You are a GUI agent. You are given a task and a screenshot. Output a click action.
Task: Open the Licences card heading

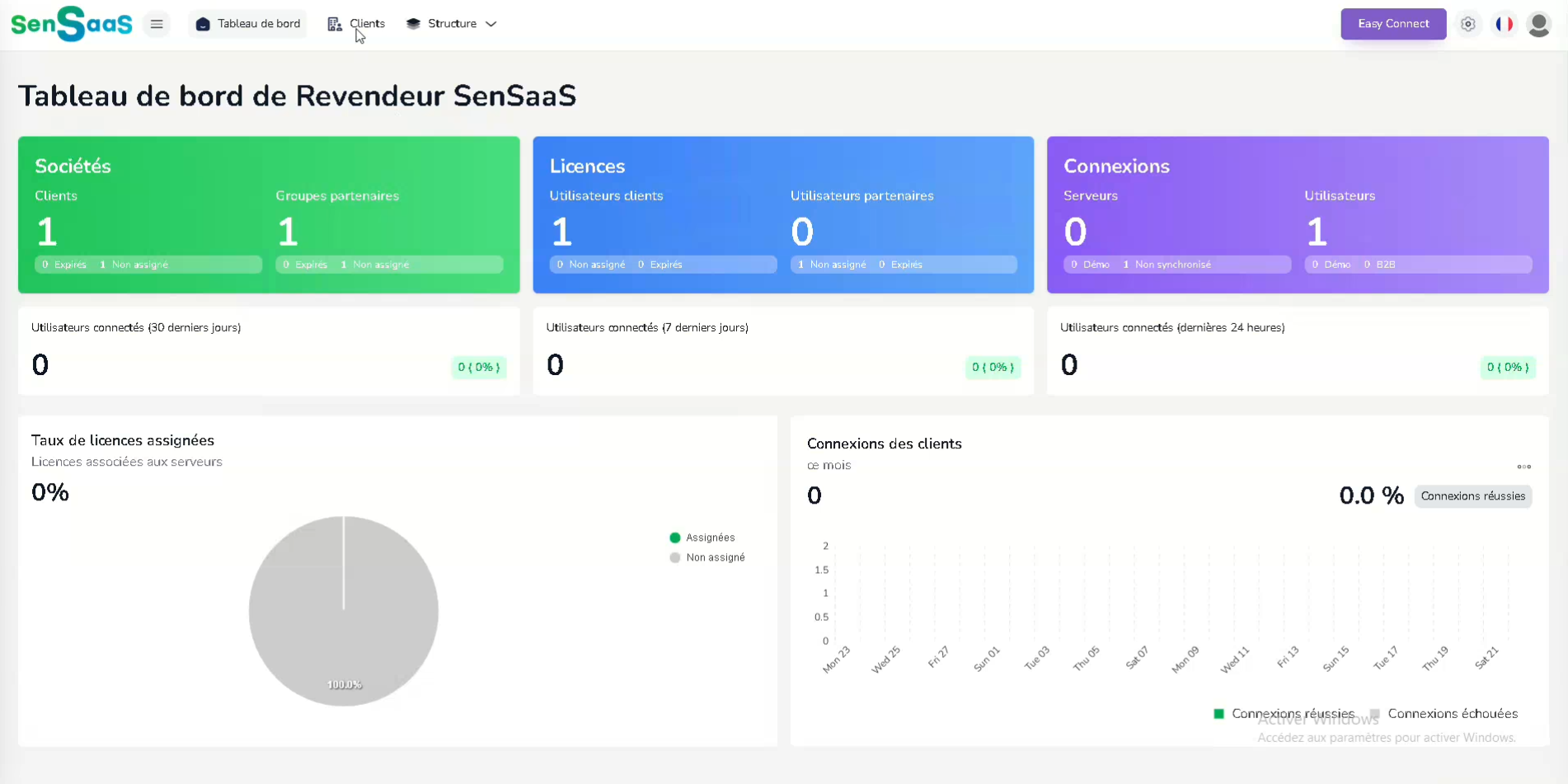[x=587, y=166]
